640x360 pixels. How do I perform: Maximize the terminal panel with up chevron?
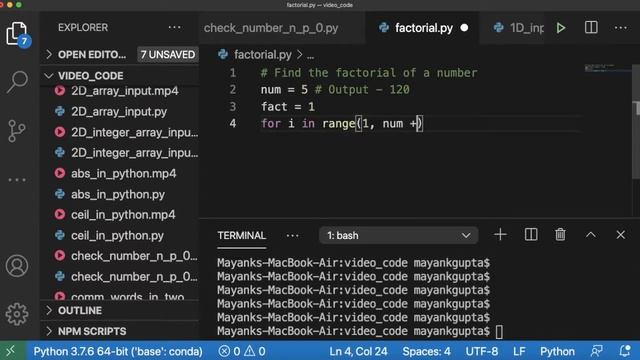pos(591,235)
